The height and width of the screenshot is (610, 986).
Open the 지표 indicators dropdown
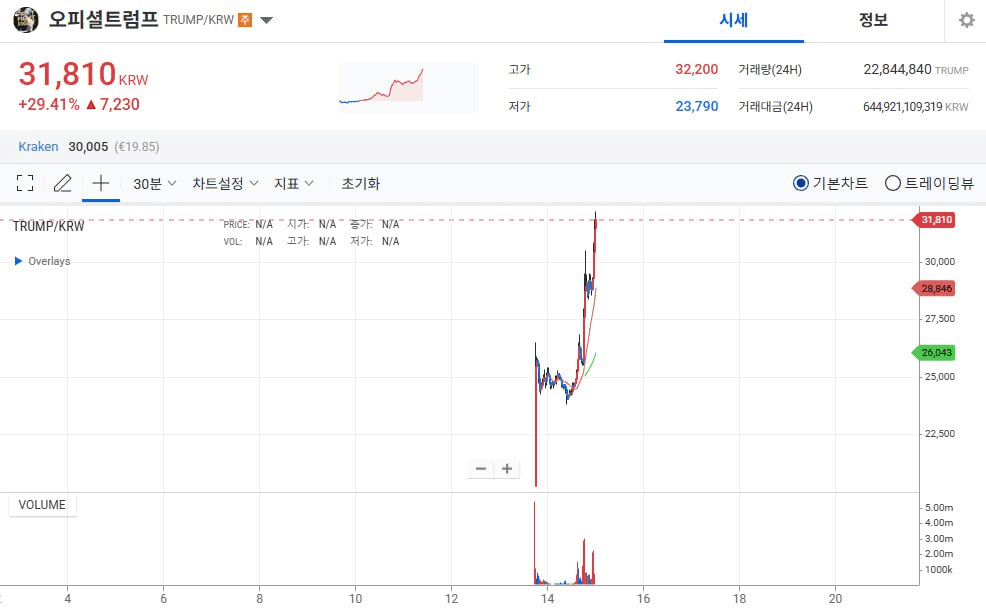point(294,184)
